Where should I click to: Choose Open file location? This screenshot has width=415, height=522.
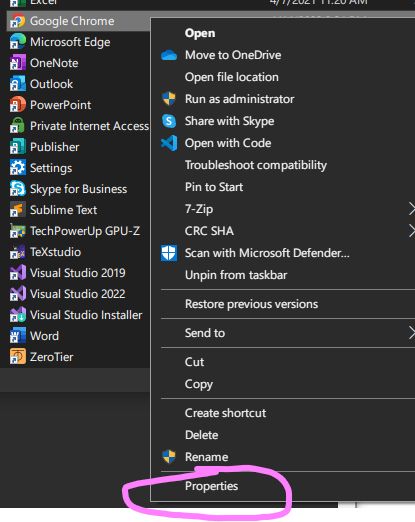click(232, 77)
